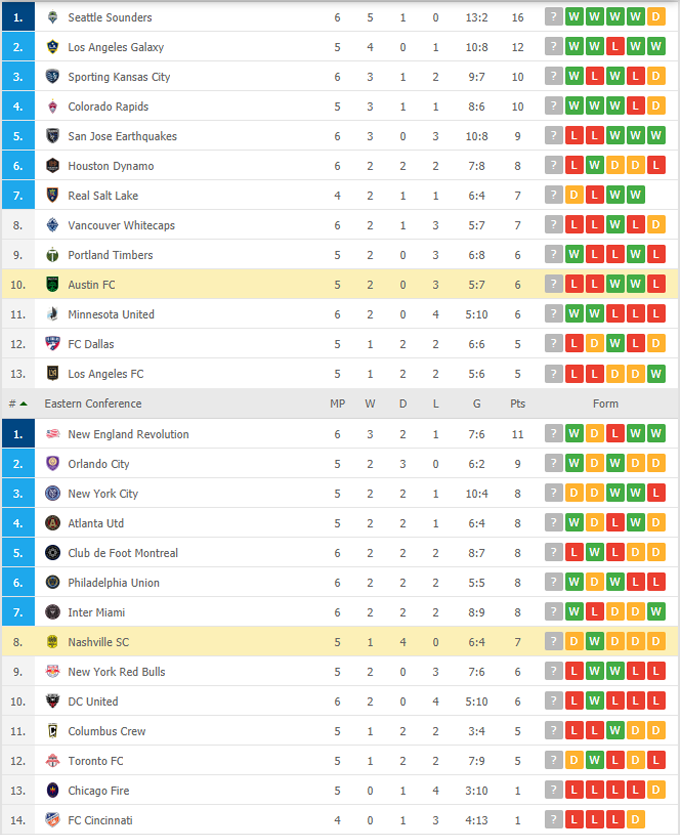
Task: Open the New England Revolution team link
Action: pyautogui.click(x=128, y=434)
